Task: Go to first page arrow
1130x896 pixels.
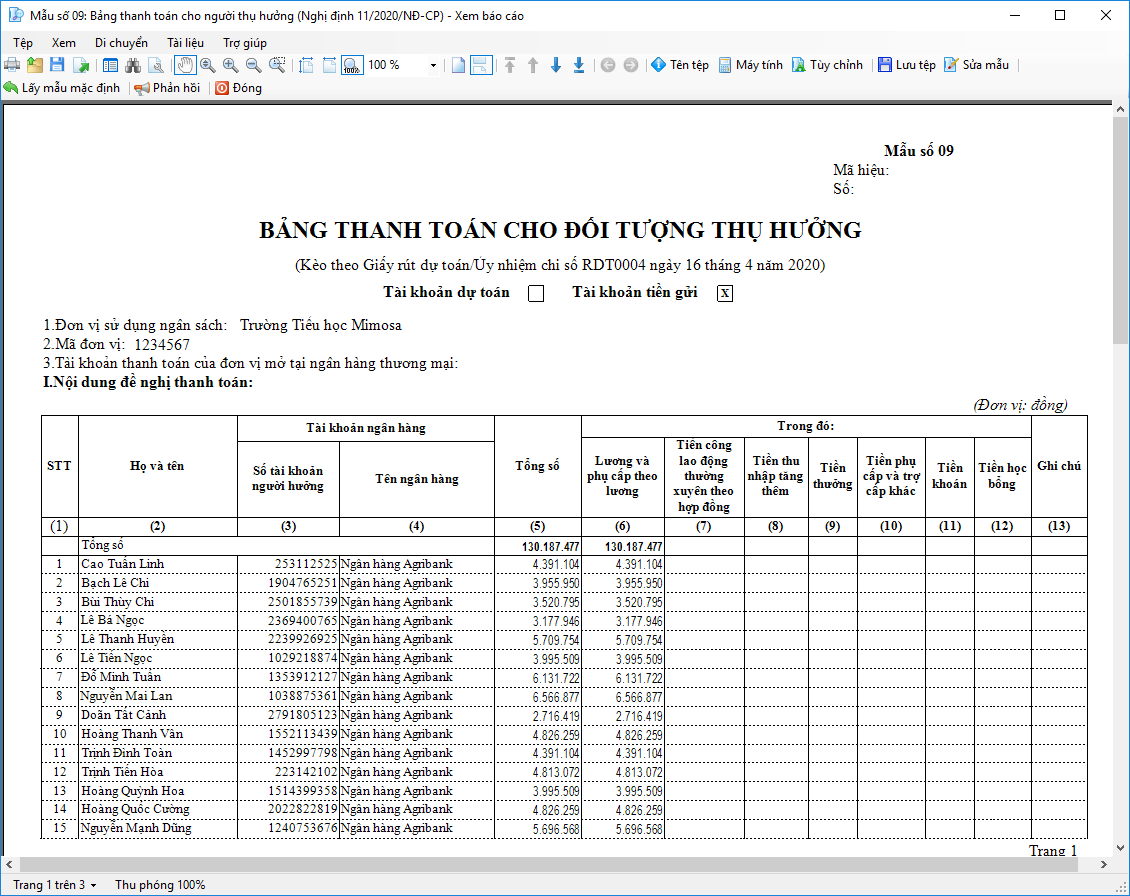Action: coord(510,65)
